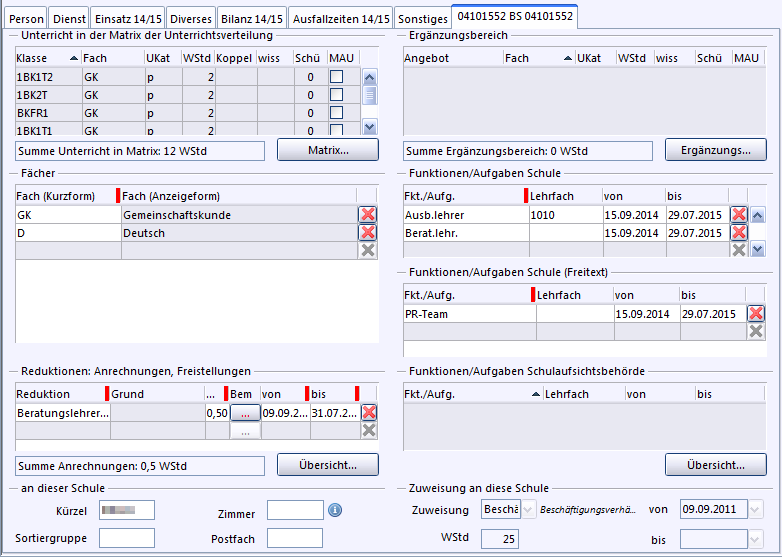Remove the Deutsch subject row
The image size is (782, 557).
(367, 233)
